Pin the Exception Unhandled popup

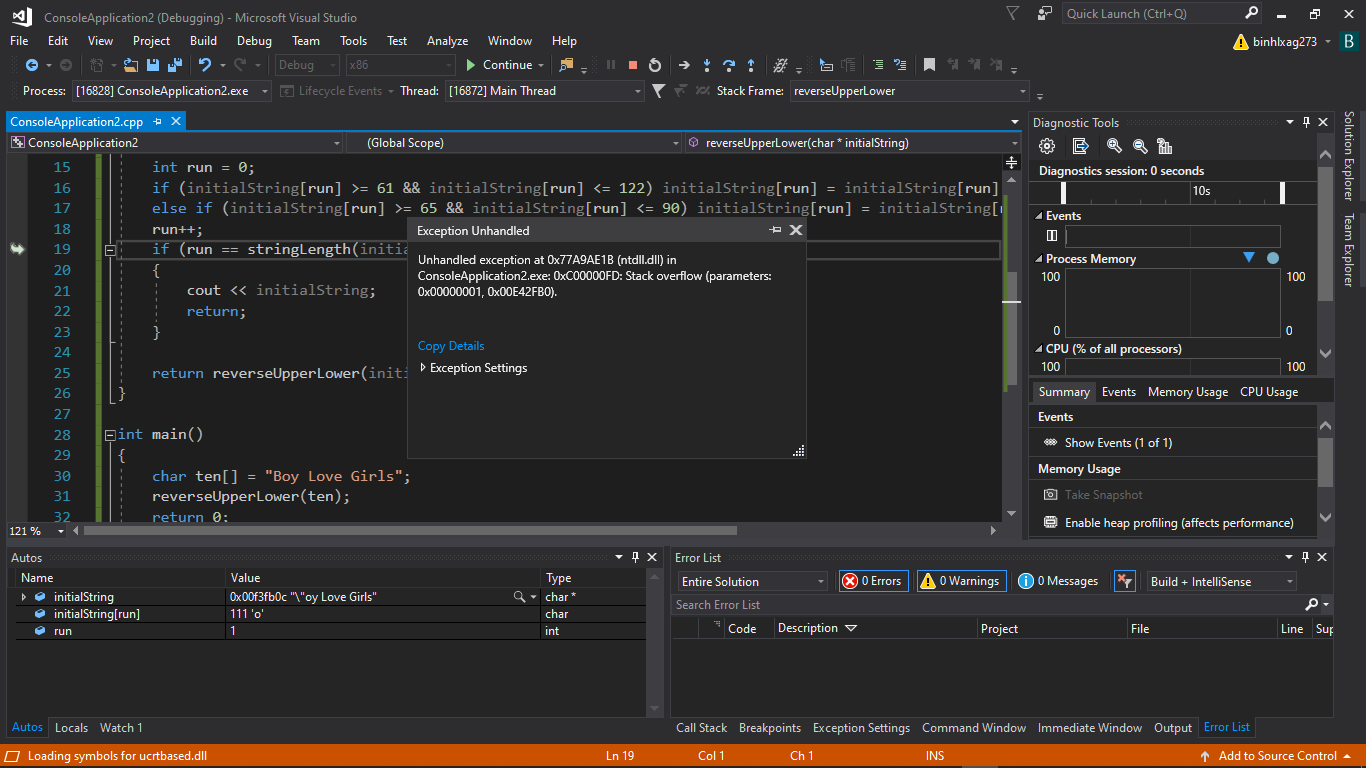tap(775, 230)
